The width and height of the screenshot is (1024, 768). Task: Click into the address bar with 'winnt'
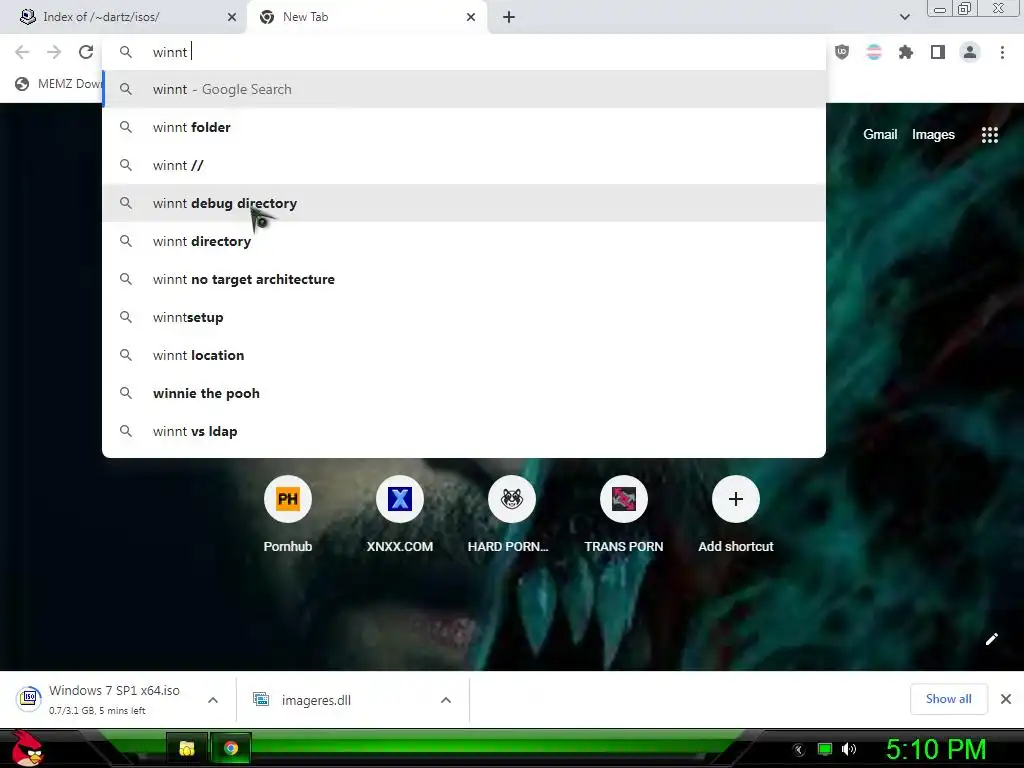[464, 52]
